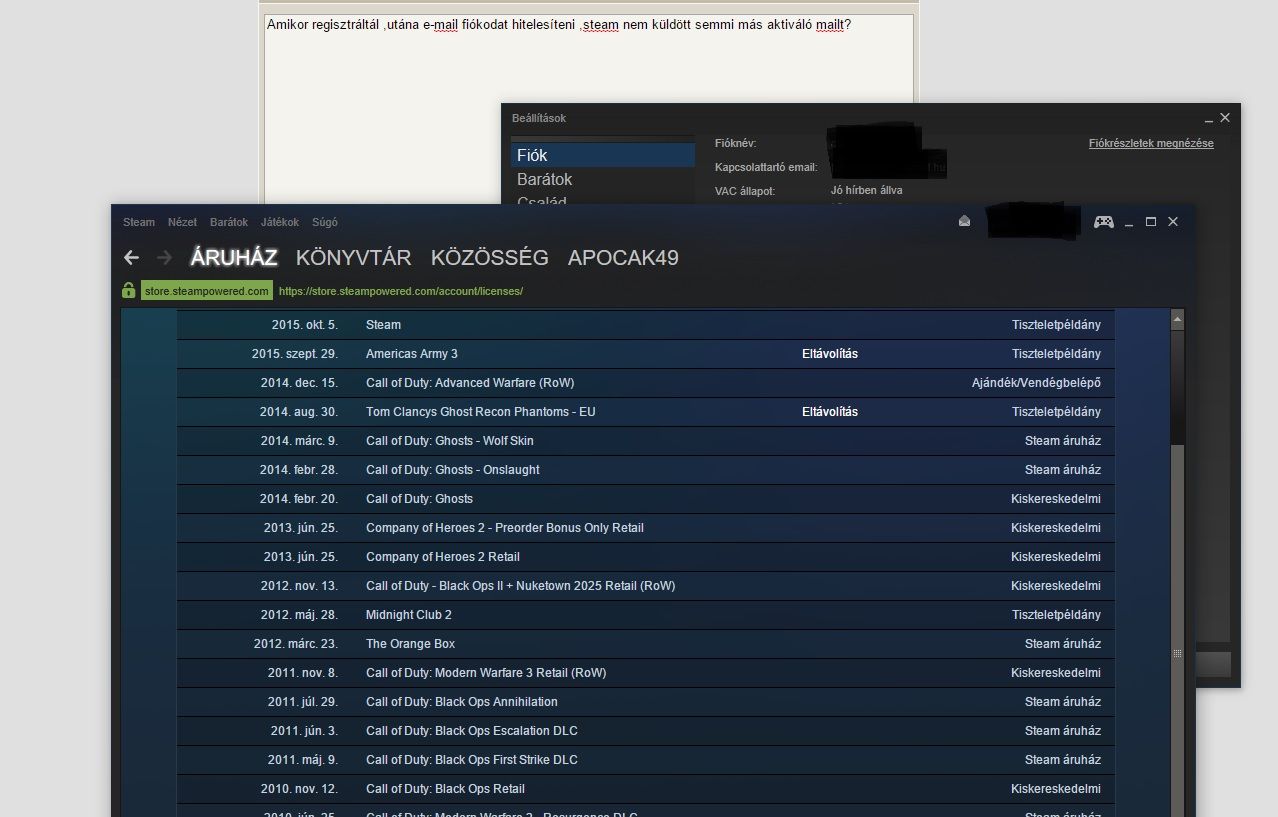Select the Midnight Club 2 row
Screen dimensions: 1278x817
645,615
